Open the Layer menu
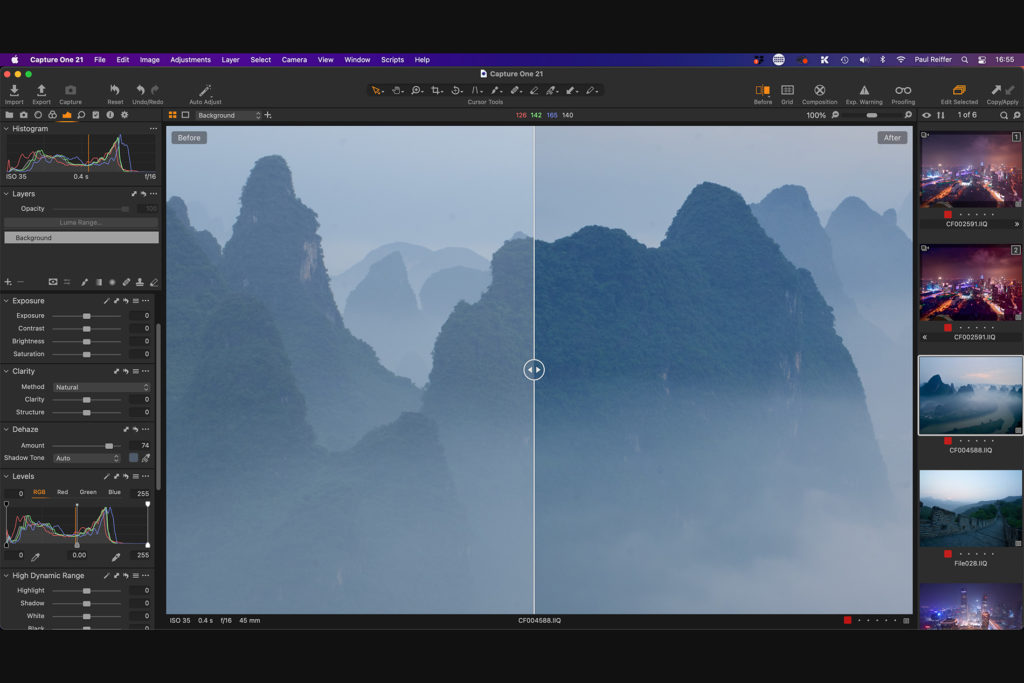The image size is (1024, 683). 230,59
